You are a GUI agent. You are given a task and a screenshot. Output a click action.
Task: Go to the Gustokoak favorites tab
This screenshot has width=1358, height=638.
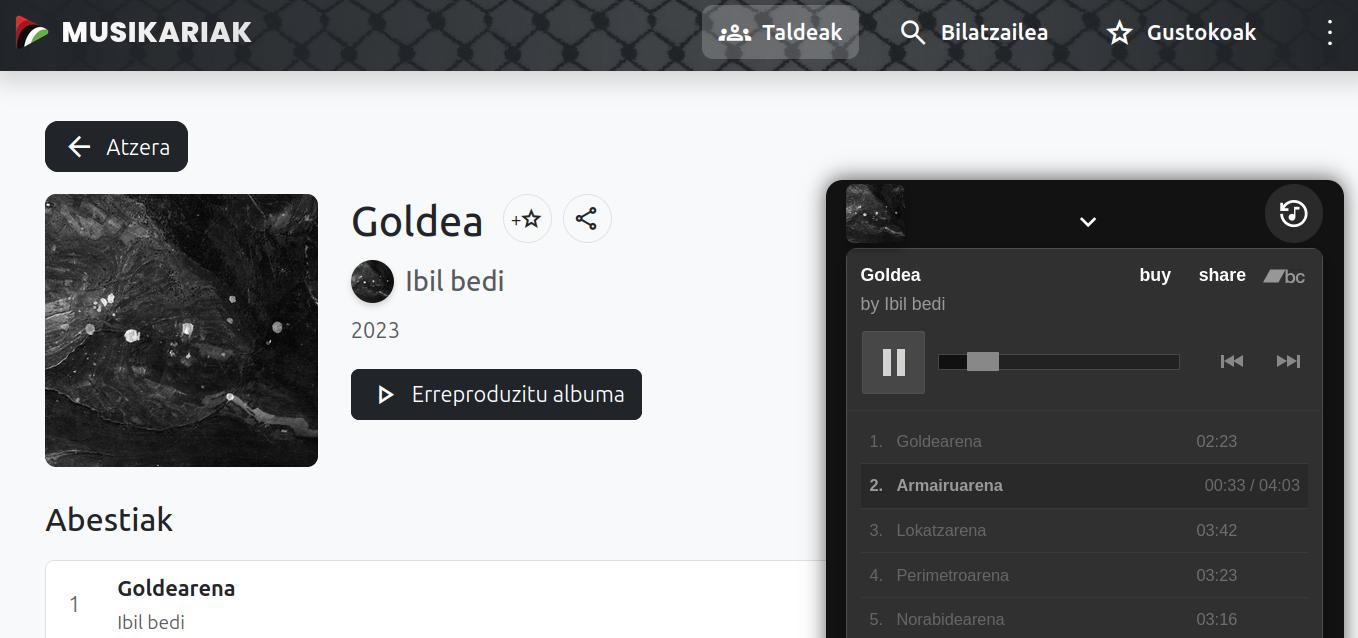(1181, 32)
